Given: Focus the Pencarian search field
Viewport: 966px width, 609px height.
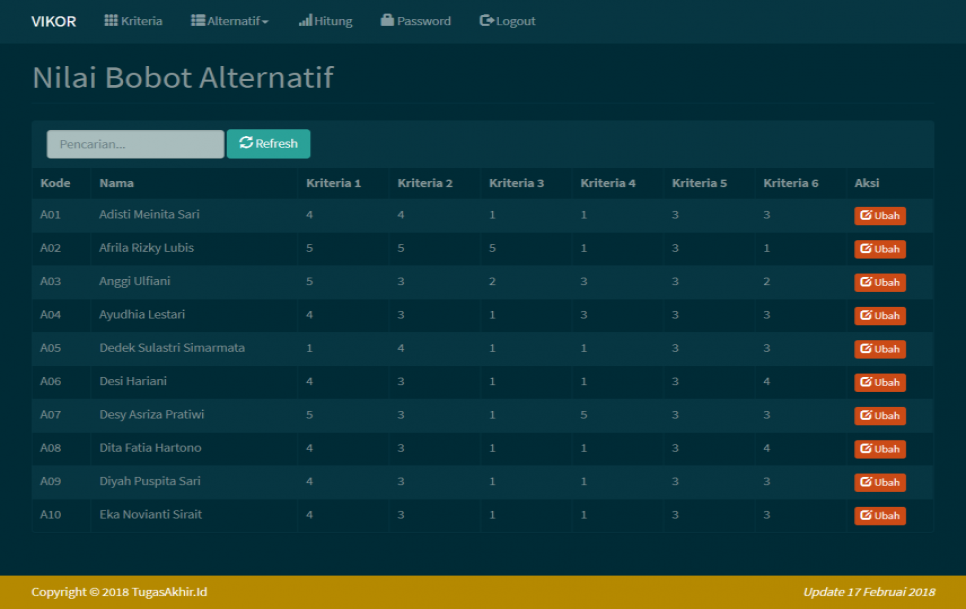Looking at the screenshot, I should pos(135,144).
